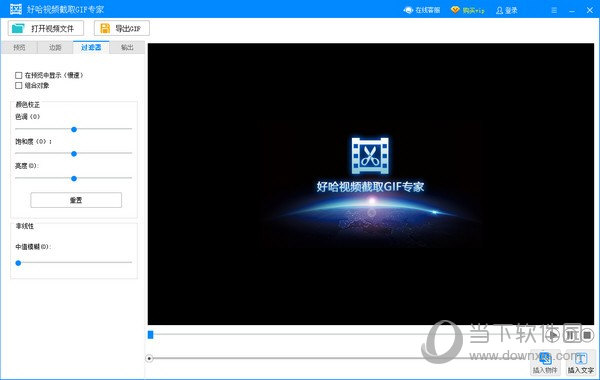
Task: Click 插入文字 insert text button
Action: point(580,363)
